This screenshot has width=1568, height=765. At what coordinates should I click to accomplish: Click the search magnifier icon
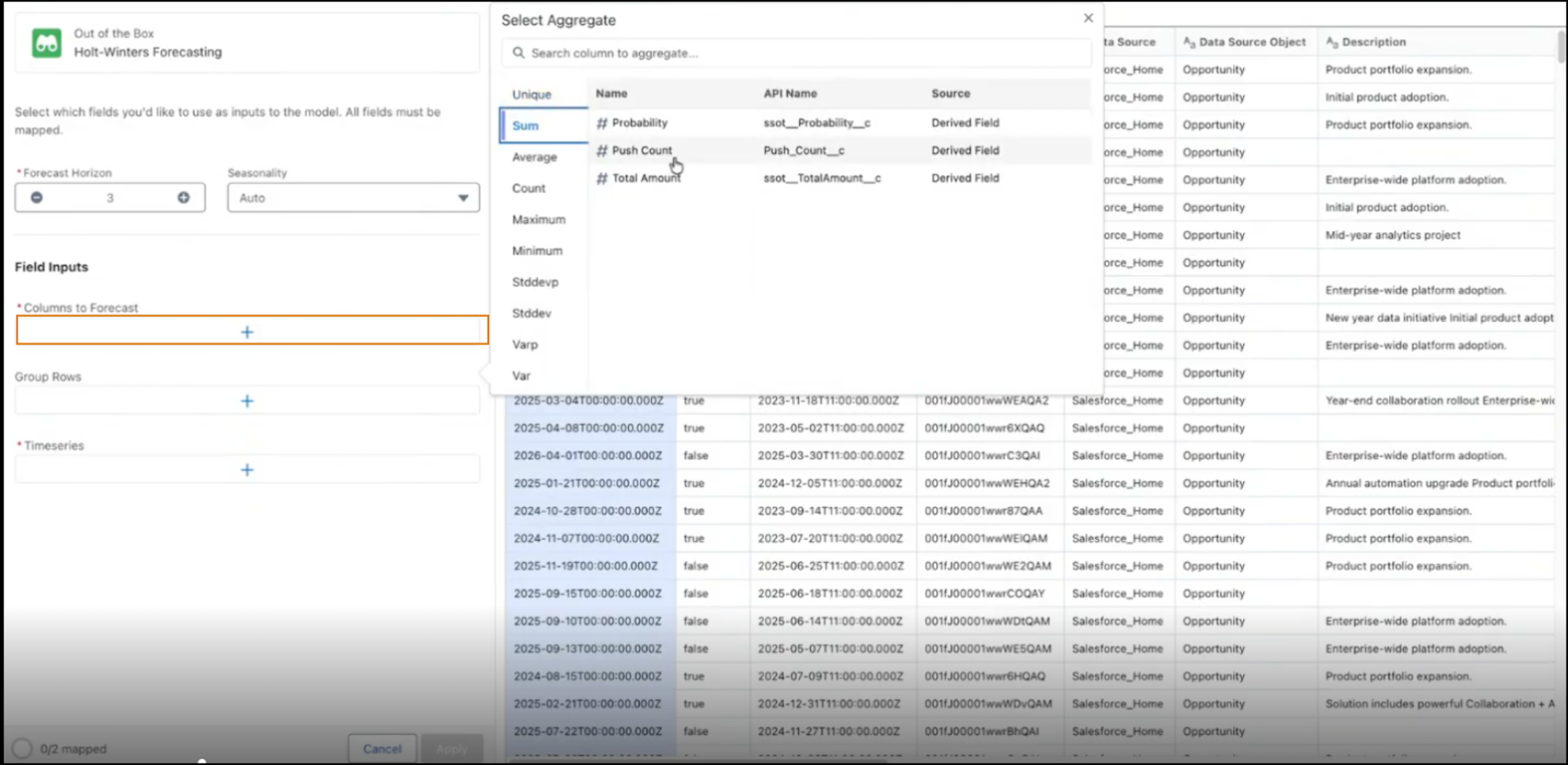click(518, 53)
